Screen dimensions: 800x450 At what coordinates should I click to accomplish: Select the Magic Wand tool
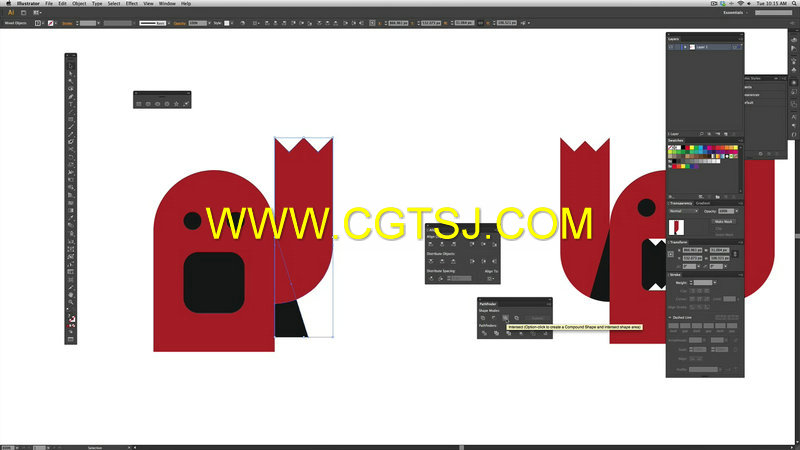pyautogui.click(x=71, y=81)
